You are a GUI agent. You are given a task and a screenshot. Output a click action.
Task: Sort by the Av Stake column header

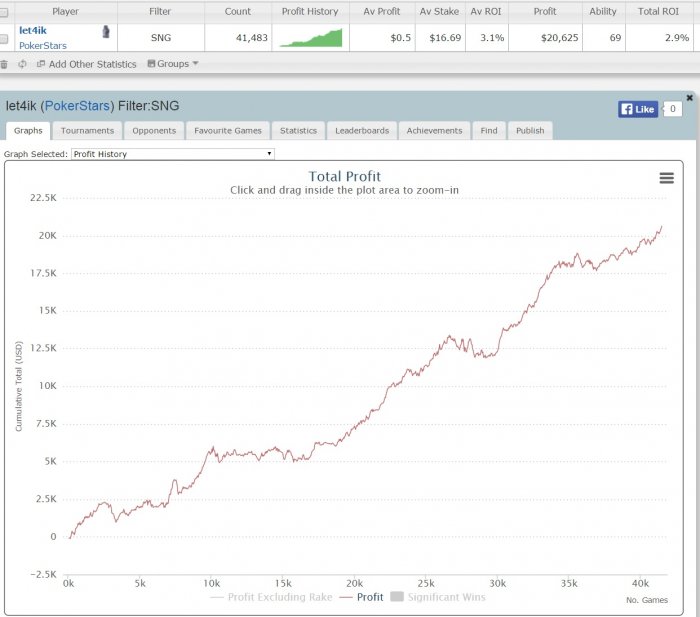(440, 12)
